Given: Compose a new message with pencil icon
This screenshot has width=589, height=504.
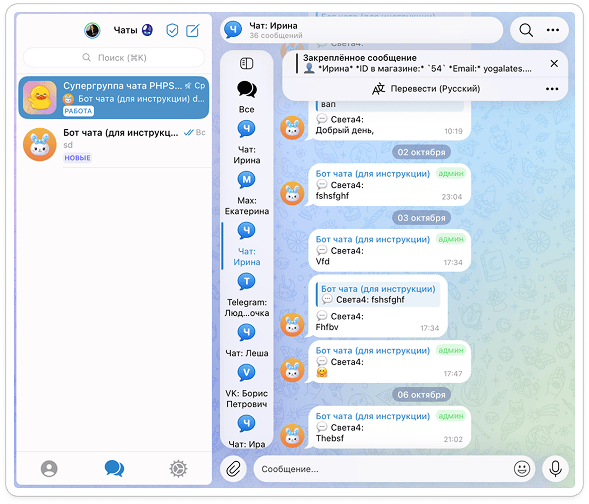Looking at the screenshot, I should click(x=193, y=30).
